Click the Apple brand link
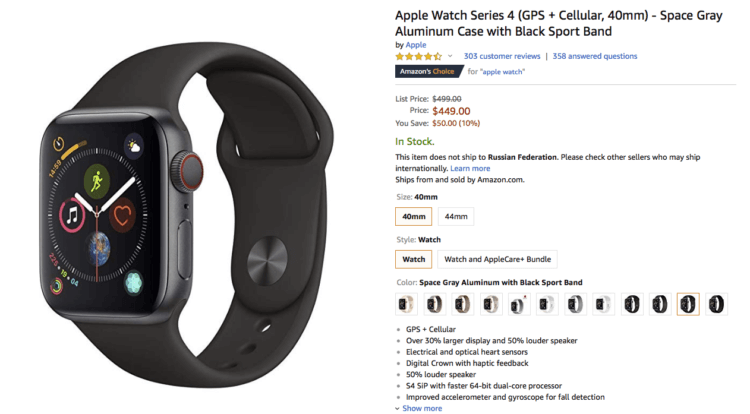This screenshot has width=750, height=414. pos(416,44)
